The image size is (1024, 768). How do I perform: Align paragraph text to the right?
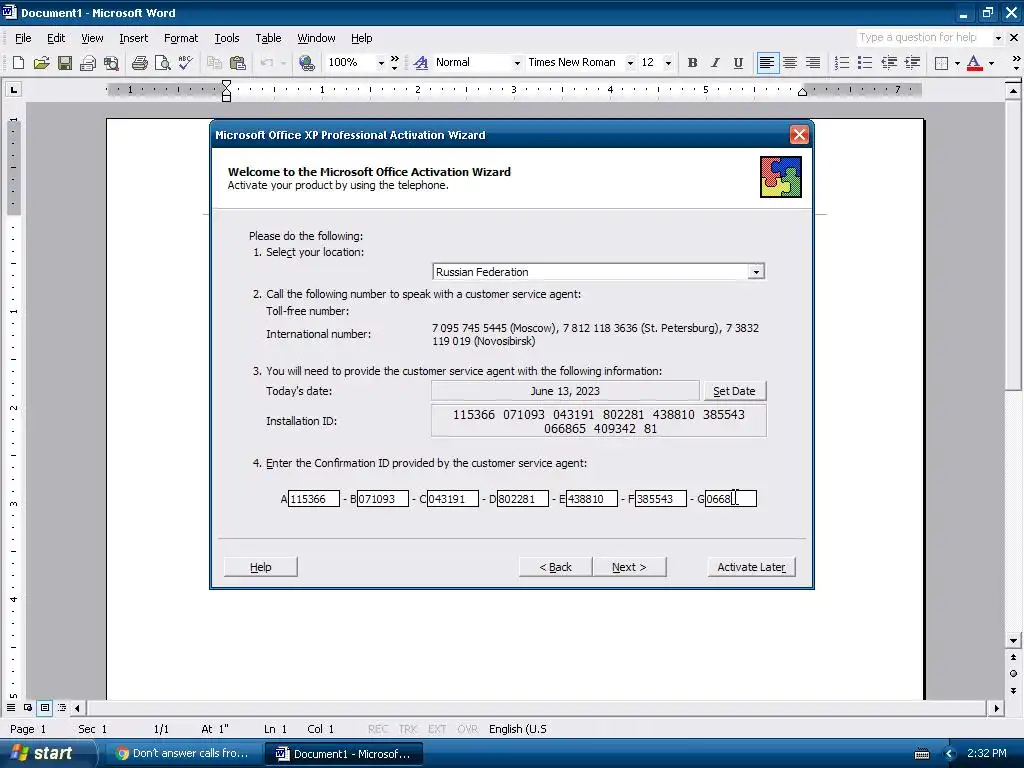pos(813,63)
